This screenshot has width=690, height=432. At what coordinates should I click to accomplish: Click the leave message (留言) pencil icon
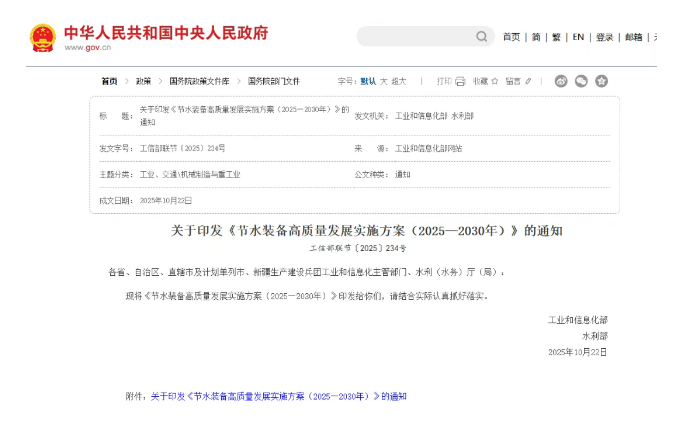(529, 81)
